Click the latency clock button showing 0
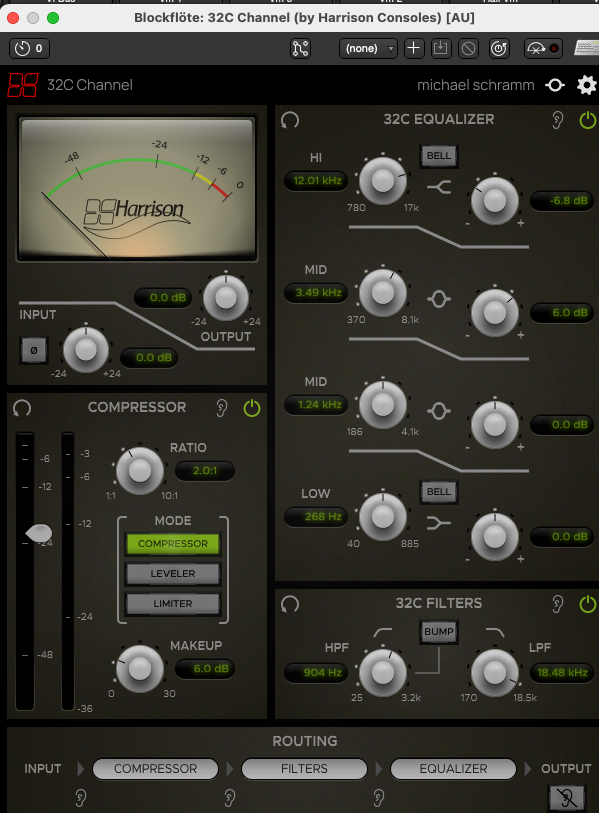 point(29,48)
